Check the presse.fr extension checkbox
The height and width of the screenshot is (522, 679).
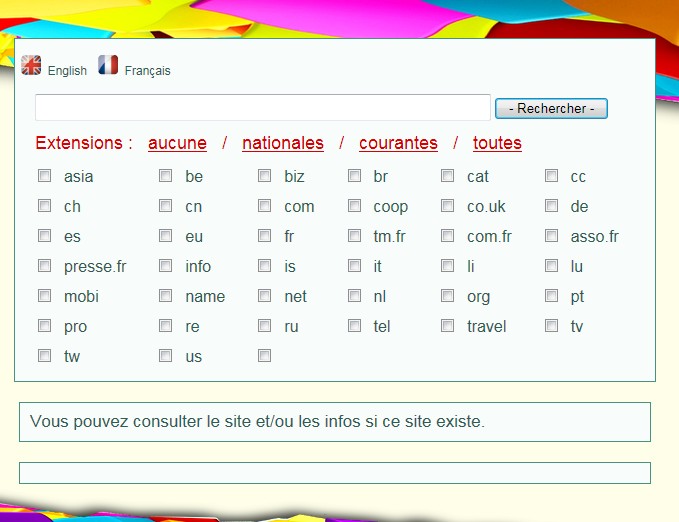pyautogui.click(x=44, y=266)
